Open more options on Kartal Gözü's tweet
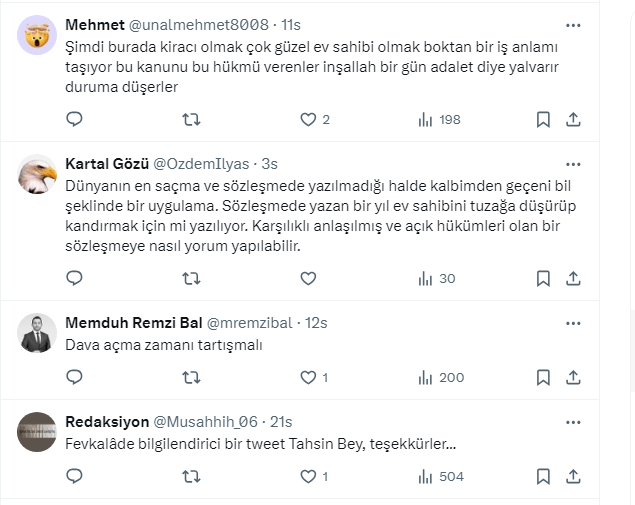This screenshot has height=505, width=635. [x=573, y=163]
